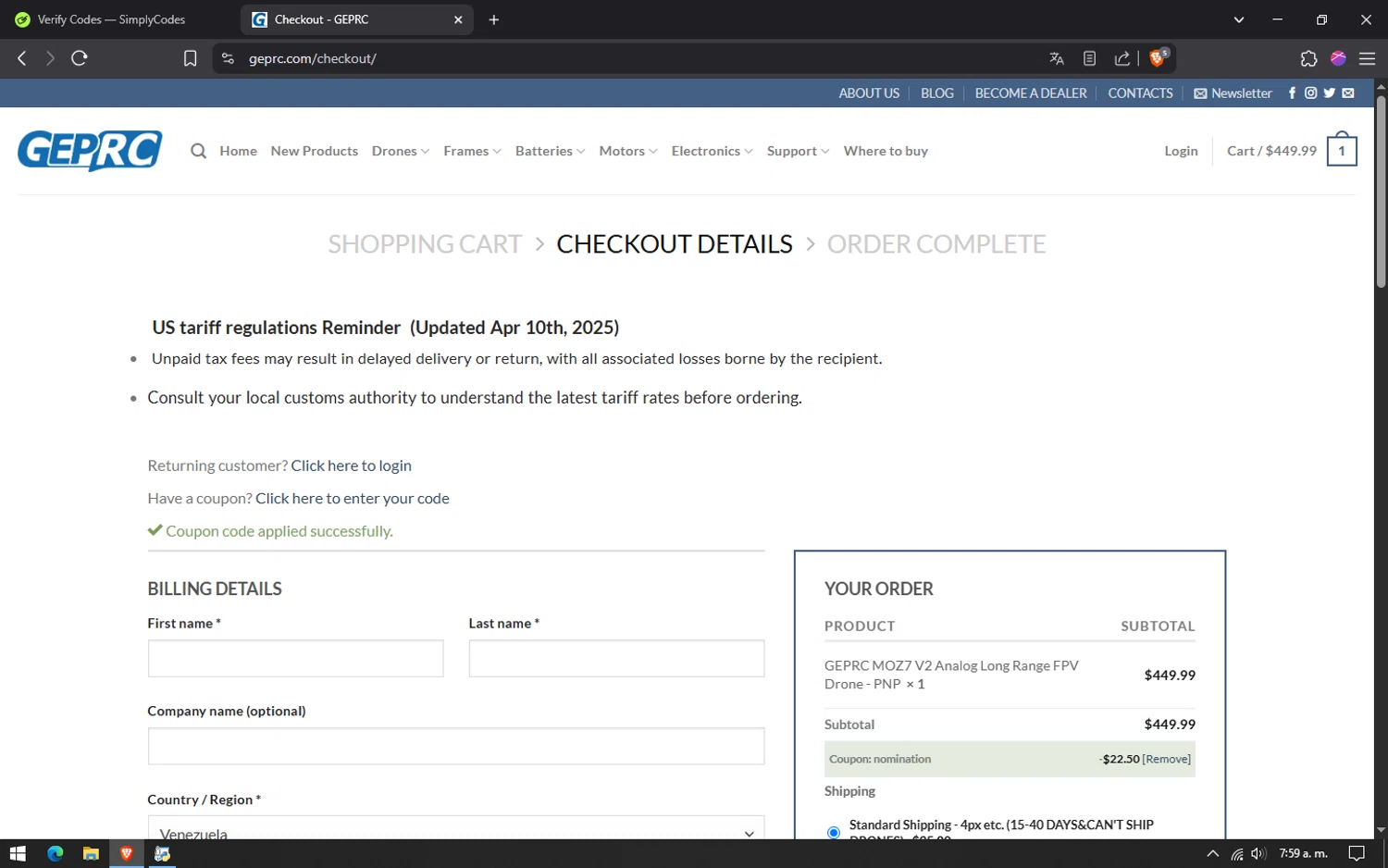1388x868 pixels.
Task: Remove the nomination coupon
Action: (x=1167, y=759)
